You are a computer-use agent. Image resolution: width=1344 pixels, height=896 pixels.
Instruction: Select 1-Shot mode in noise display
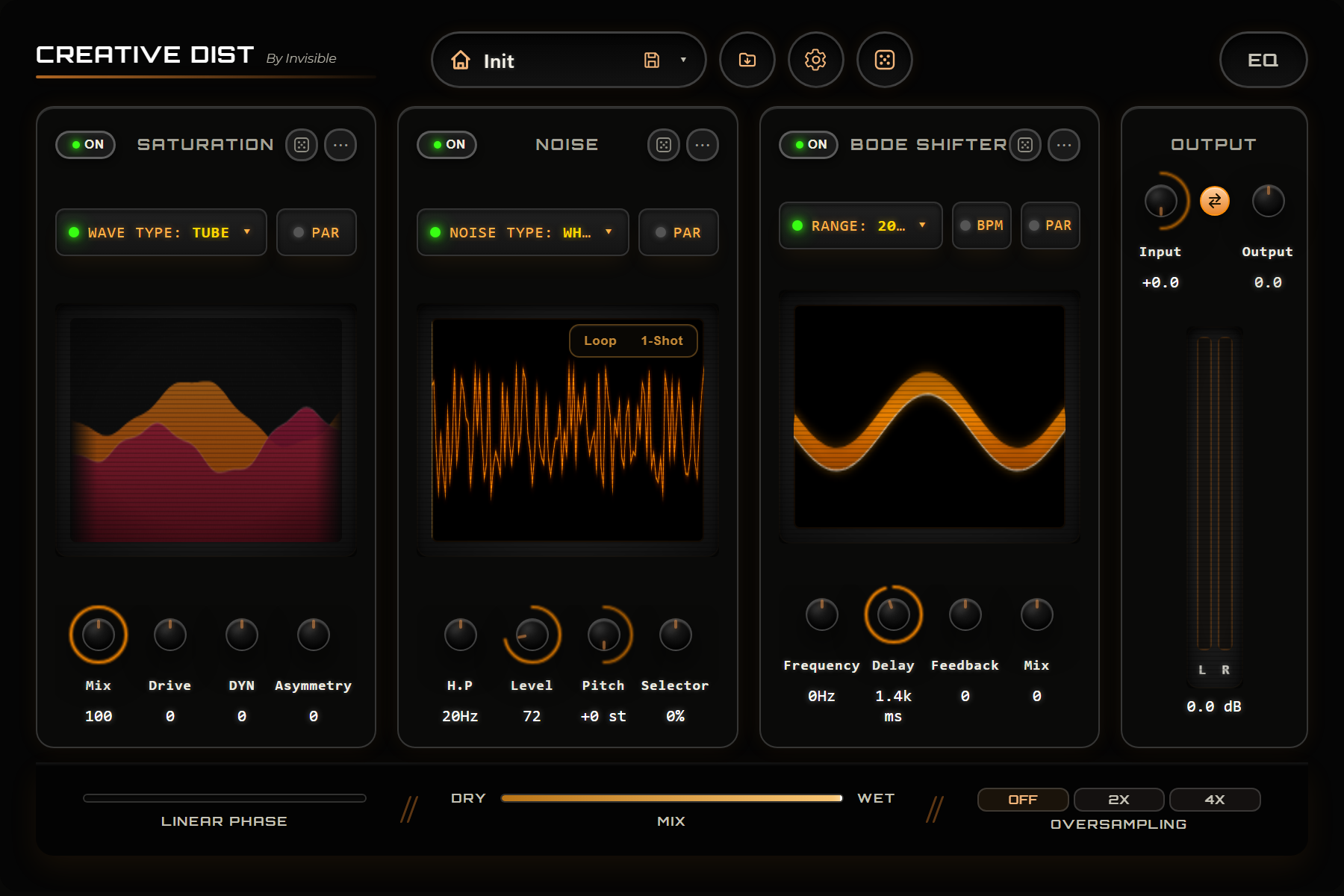[x=662, y=341]
